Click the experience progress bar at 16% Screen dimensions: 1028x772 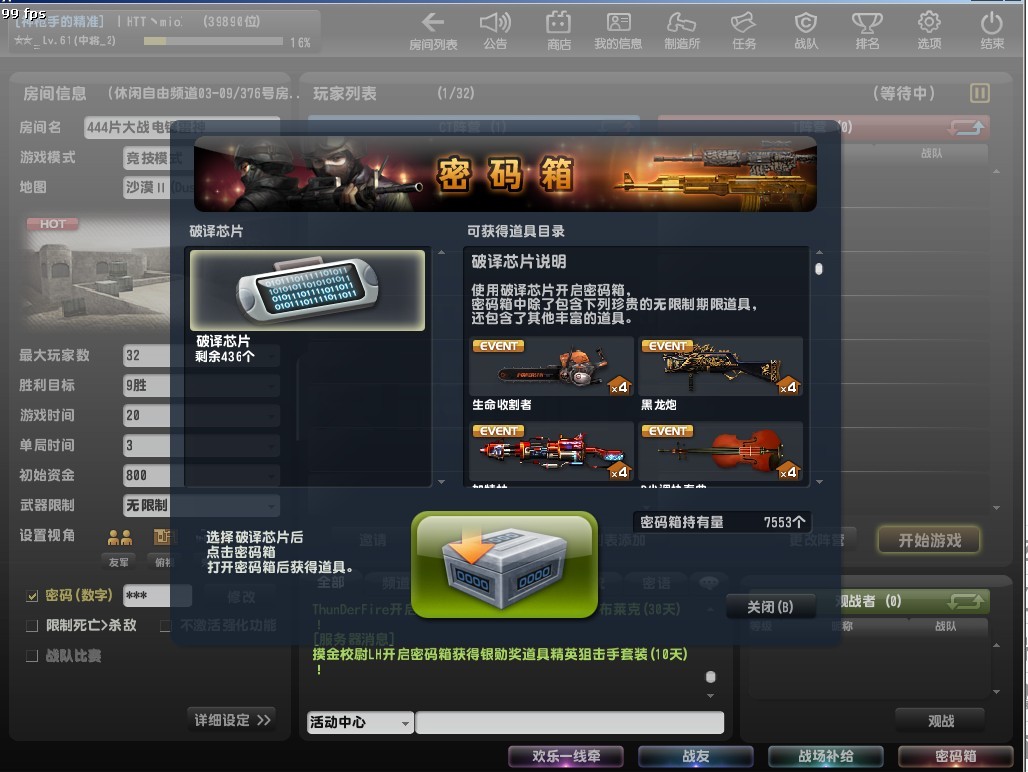coord(213,41)
